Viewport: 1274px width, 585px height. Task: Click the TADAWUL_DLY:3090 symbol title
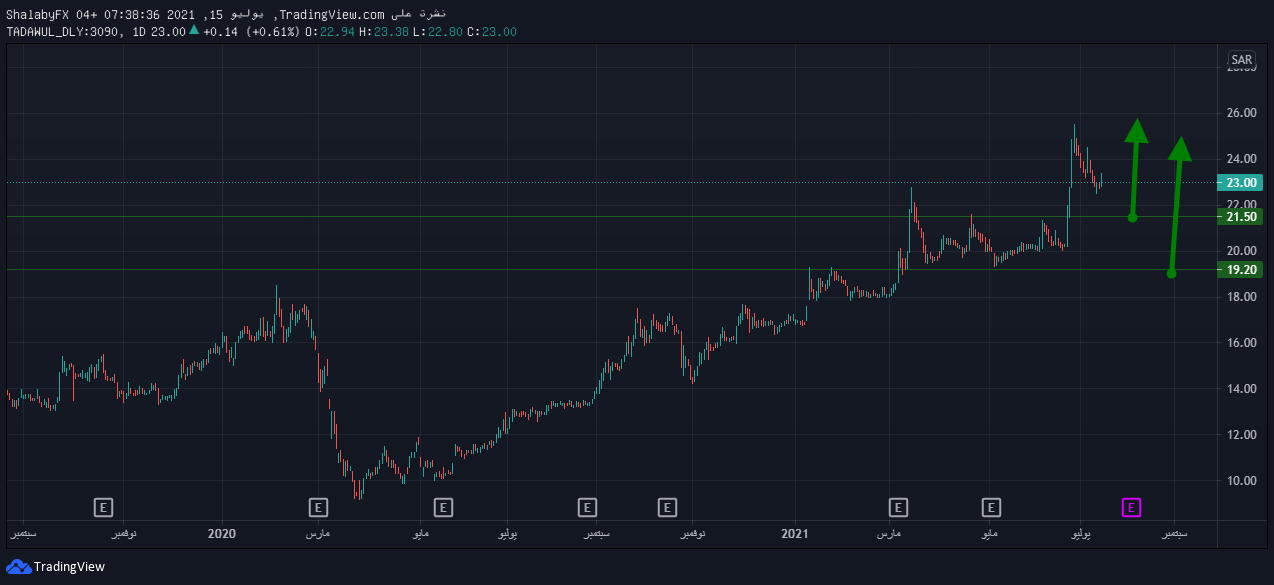(64, 32)
